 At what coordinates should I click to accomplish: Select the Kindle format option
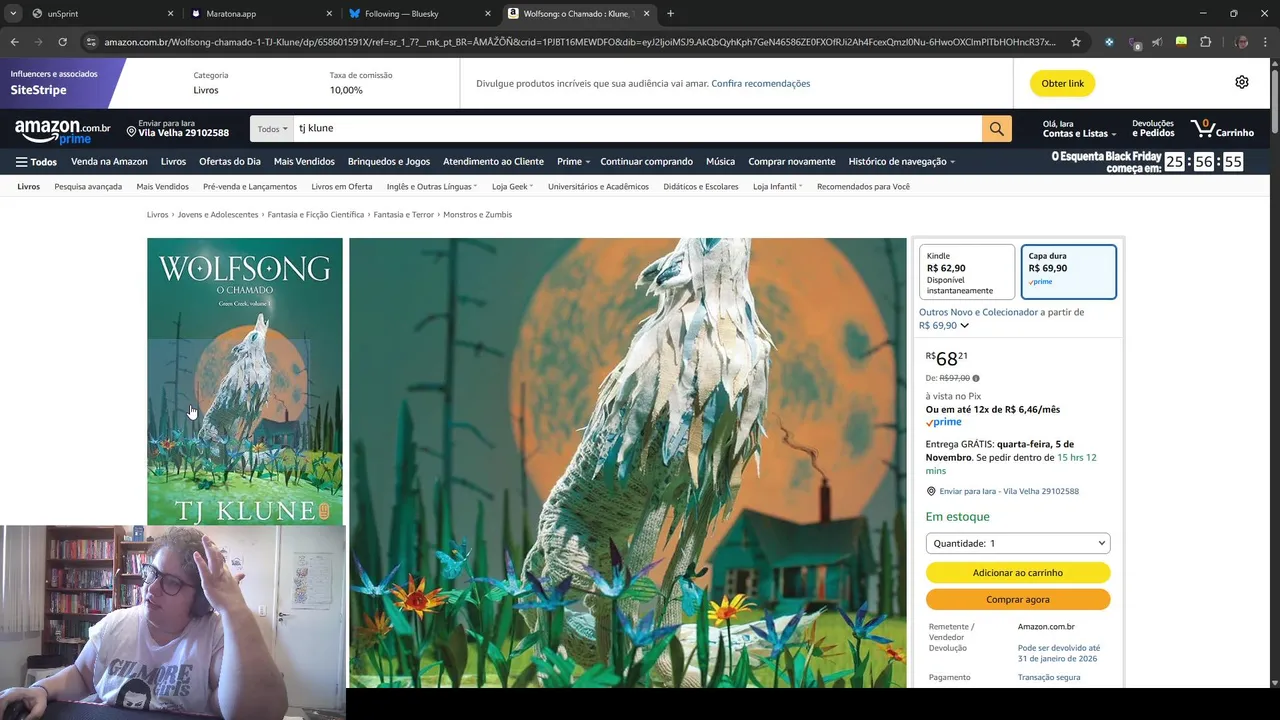pyautogui.click(x=967, y=272)
